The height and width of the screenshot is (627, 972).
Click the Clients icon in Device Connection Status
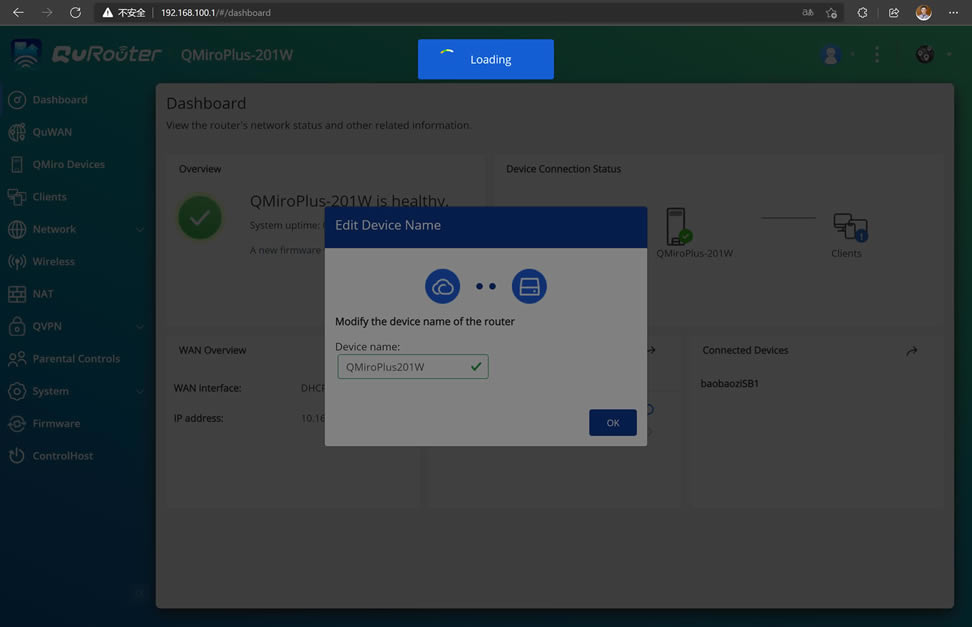pyautogui.click(x=850, y=227)
